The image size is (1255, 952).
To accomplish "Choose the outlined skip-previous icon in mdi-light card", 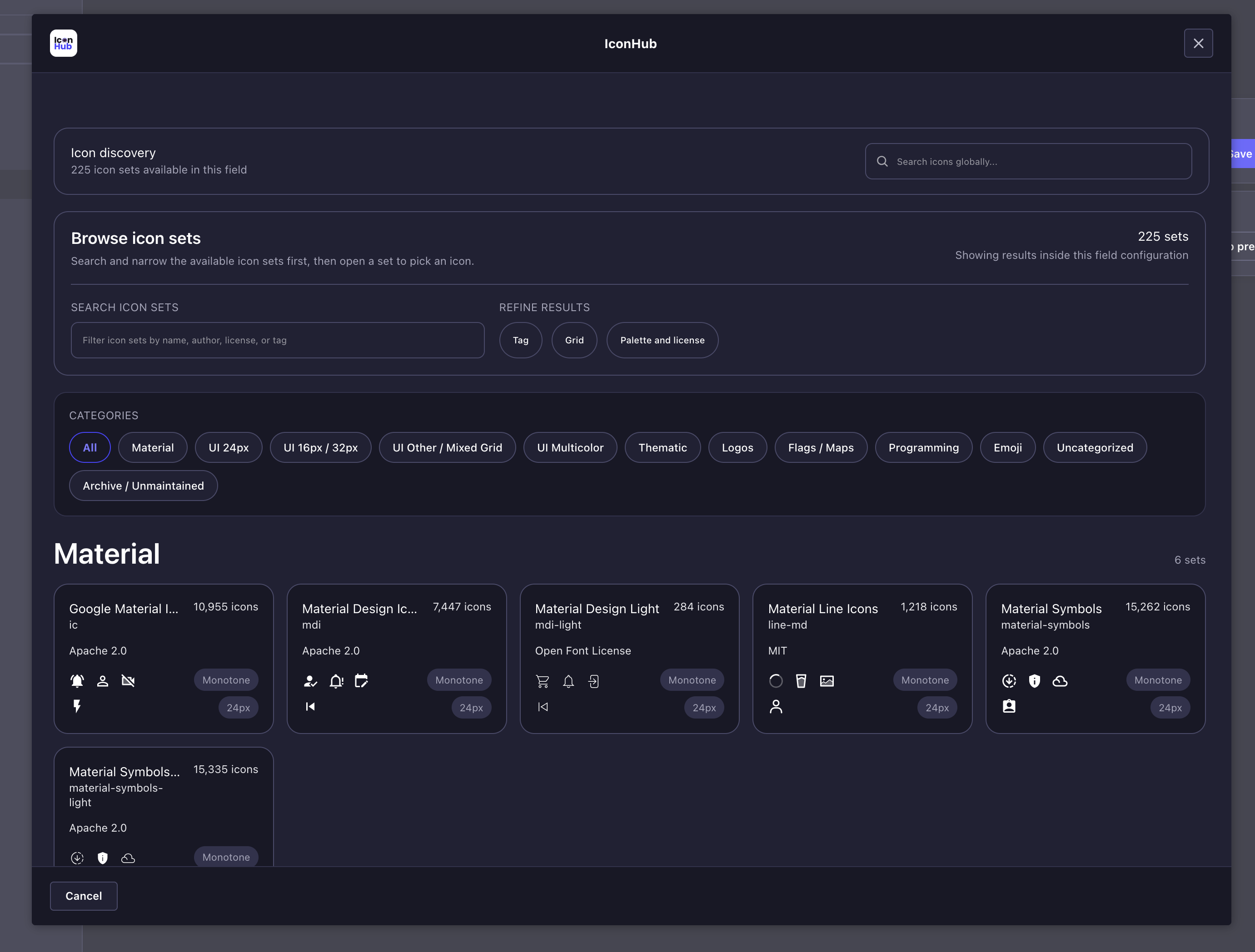I will click(543, 706).
